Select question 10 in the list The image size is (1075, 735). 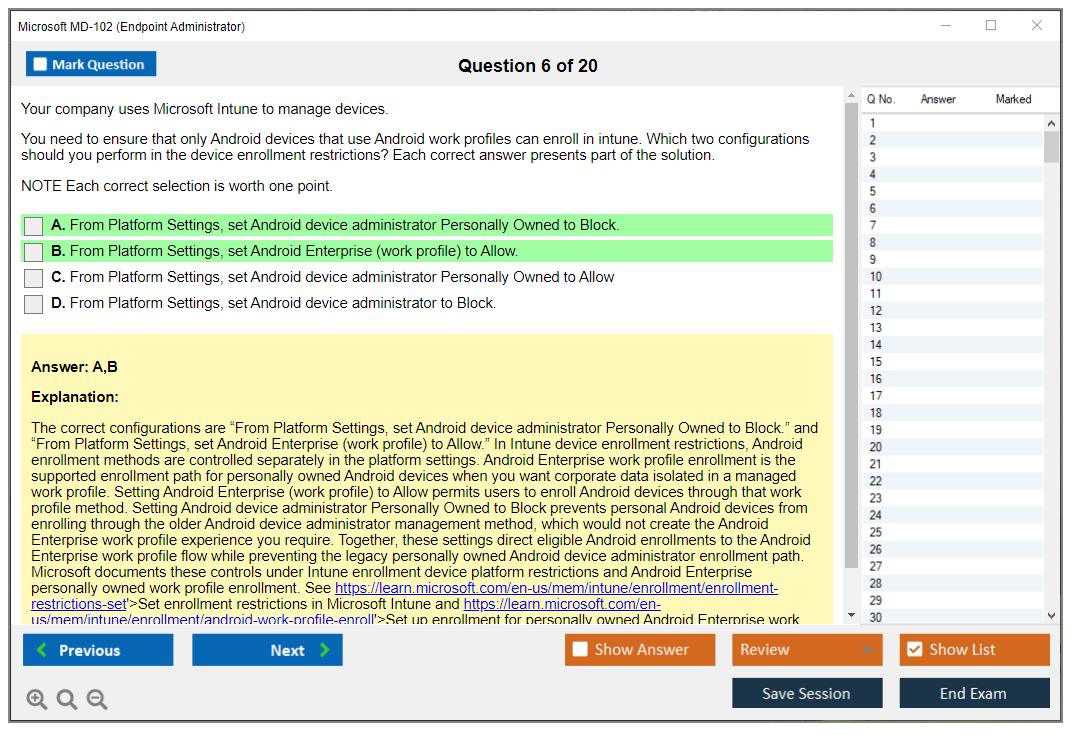tap(953, 277)
